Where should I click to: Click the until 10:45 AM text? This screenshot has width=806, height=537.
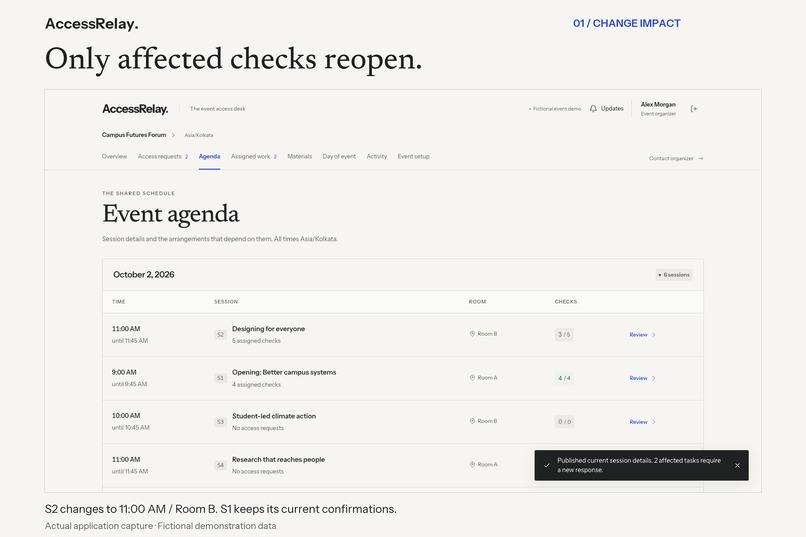pyautogui.click(x=131, y=428)
